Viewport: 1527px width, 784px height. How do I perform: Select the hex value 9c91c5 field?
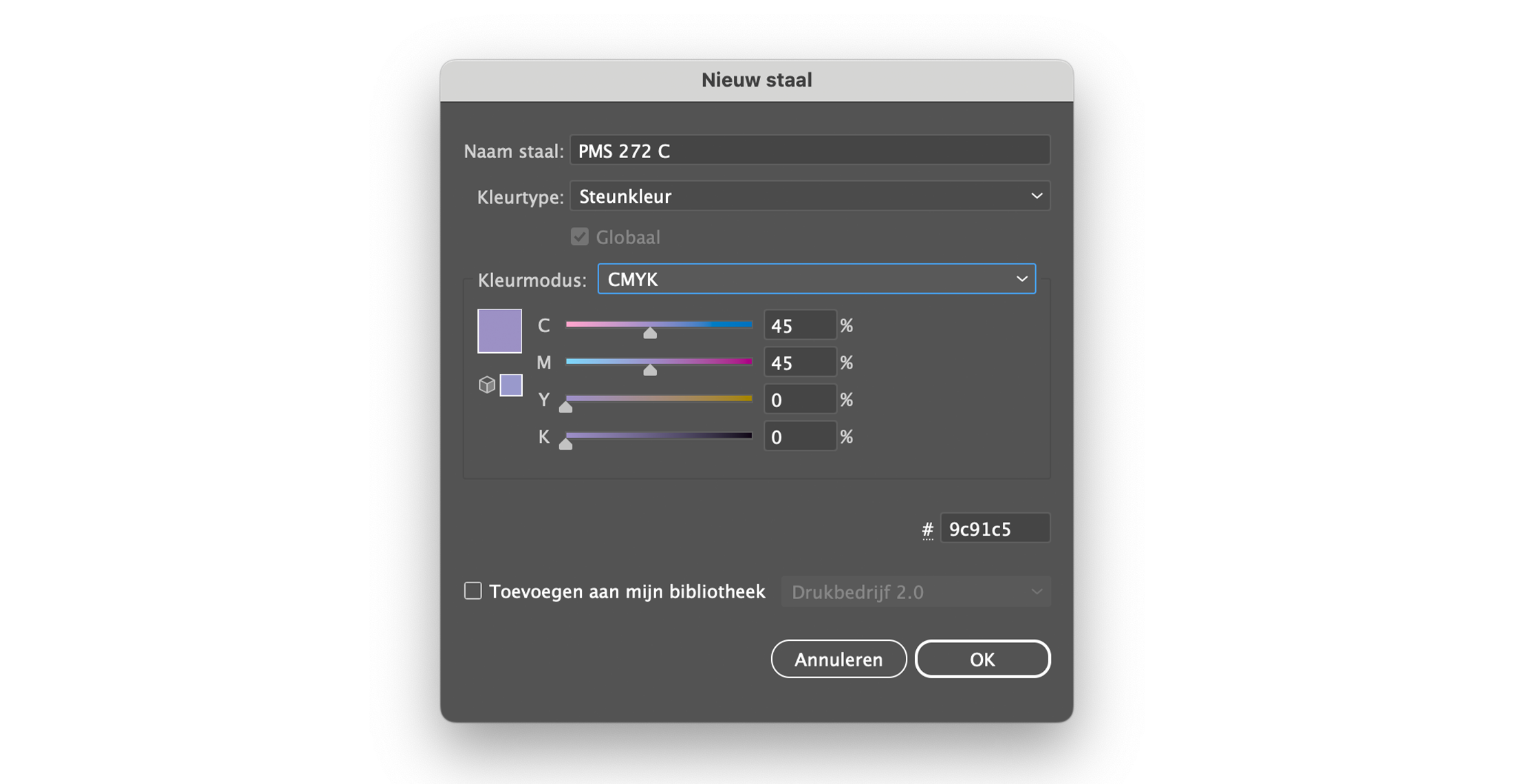[x=995, y=527]
